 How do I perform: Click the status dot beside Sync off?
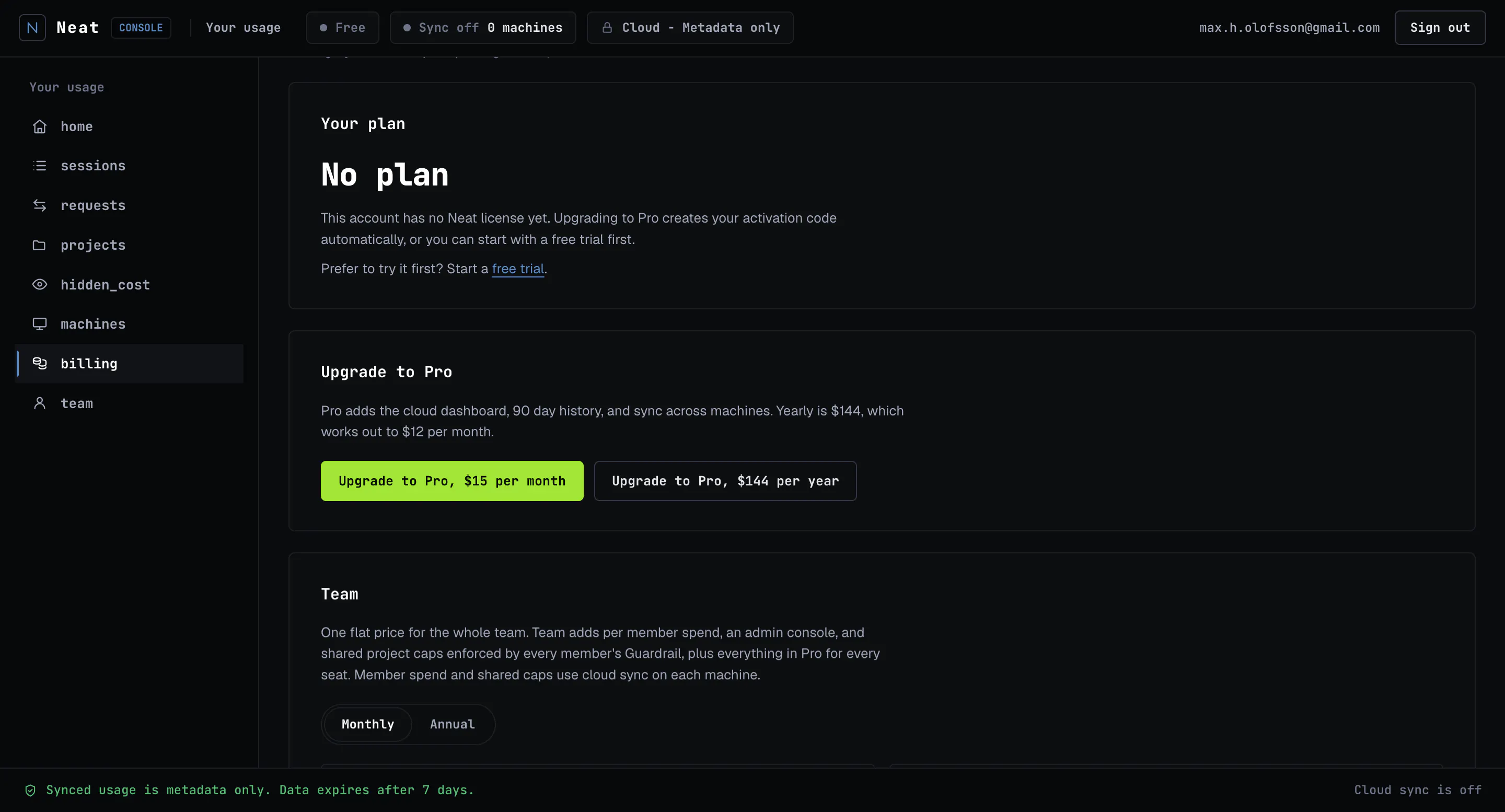tap(407, 28)
